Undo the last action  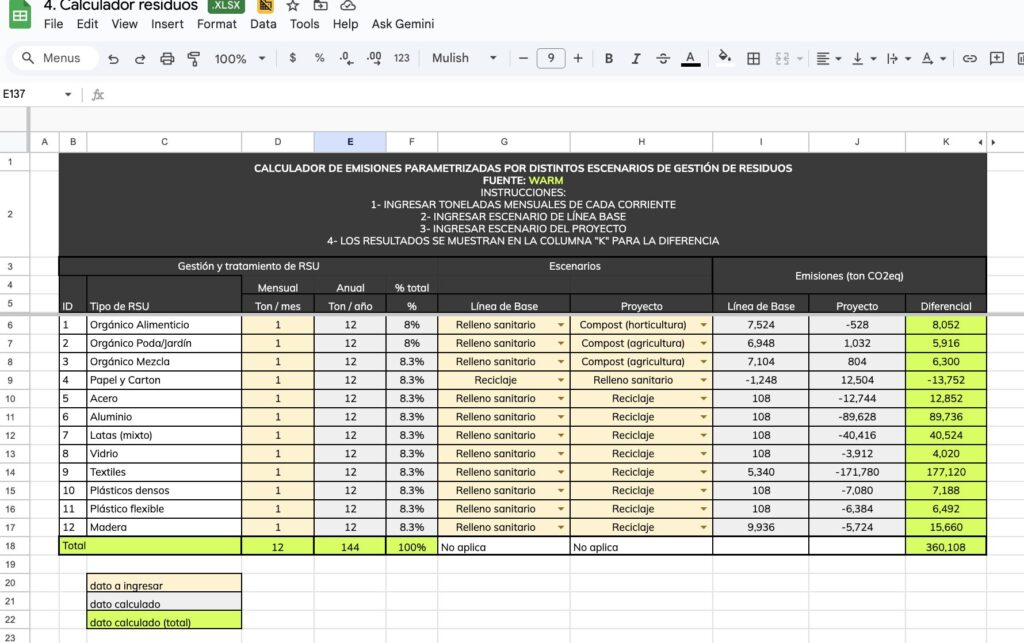[111, 58]
